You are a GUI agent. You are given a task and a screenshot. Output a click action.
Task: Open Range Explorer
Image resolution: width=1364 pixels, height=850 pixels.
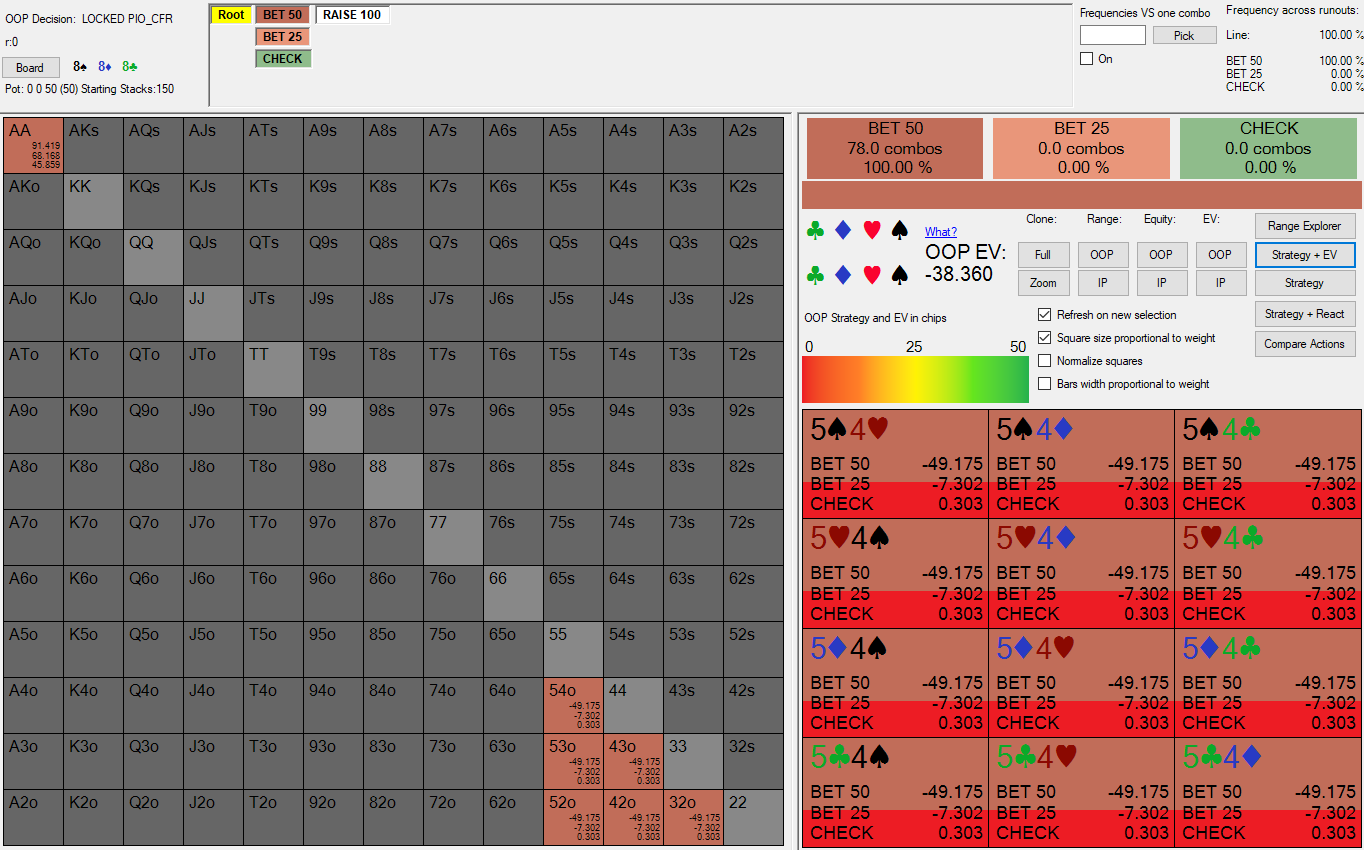[1305, 226]
